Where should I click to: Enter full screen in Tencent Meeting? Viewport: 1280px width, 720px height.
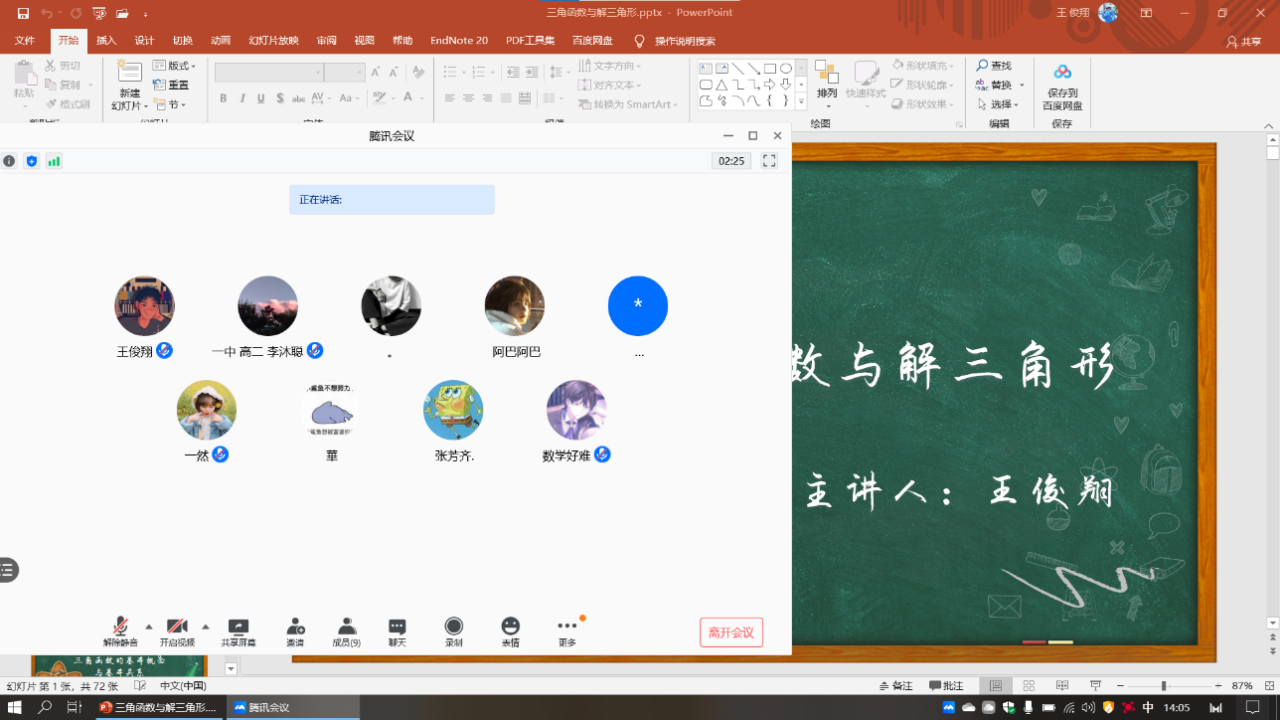769,161
